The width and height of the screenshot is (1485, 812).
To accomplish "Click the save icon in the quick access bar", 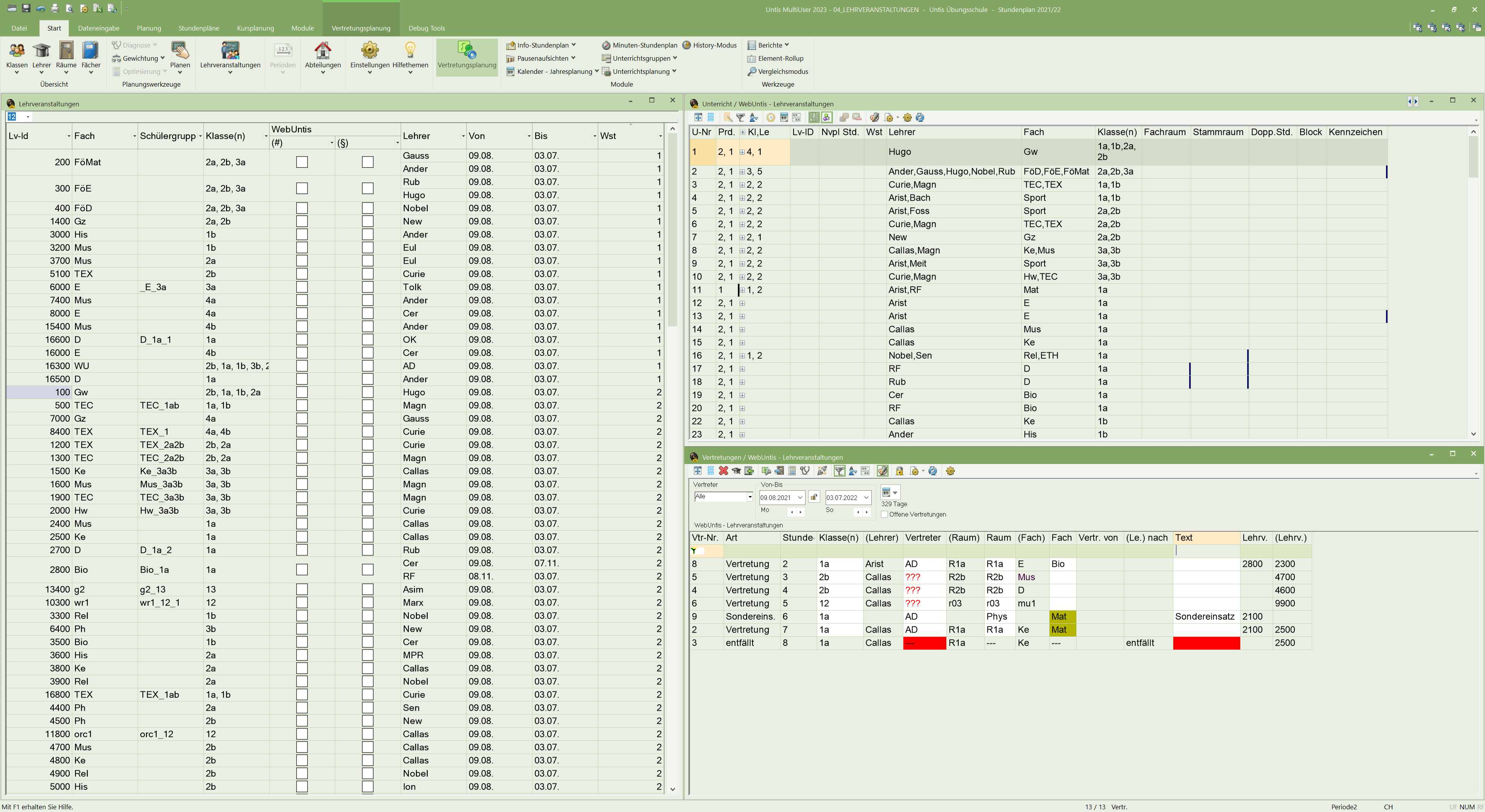I will click(26, 8).
